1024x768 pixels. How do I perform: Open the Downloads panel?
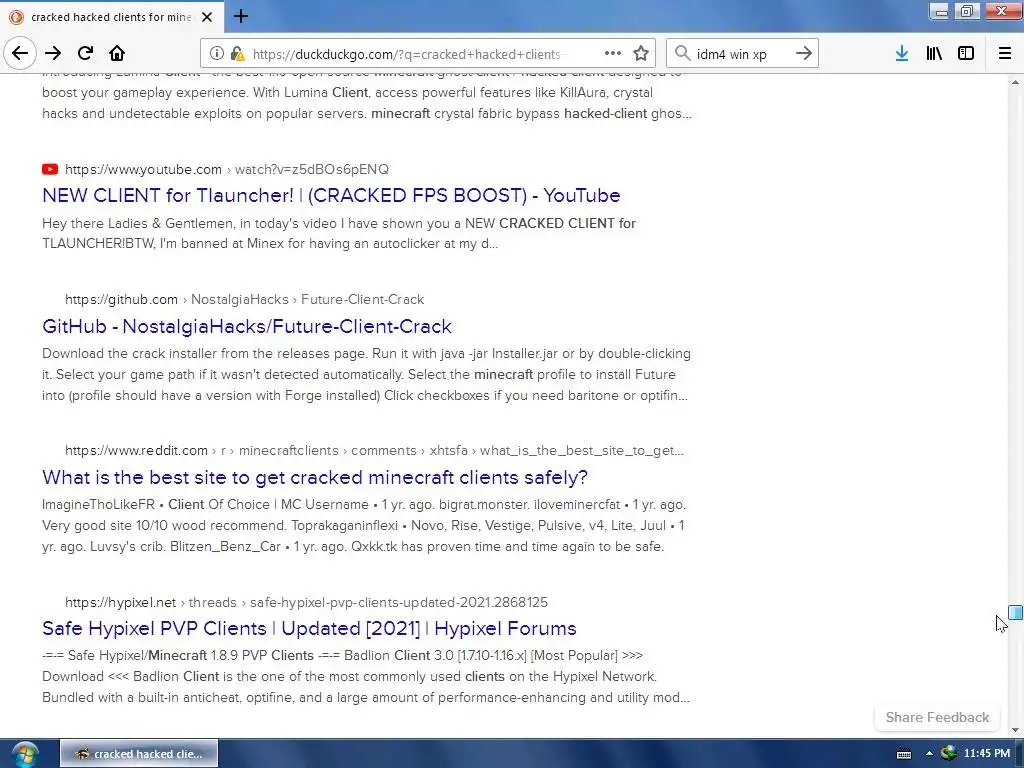click(x=902, y=54)
